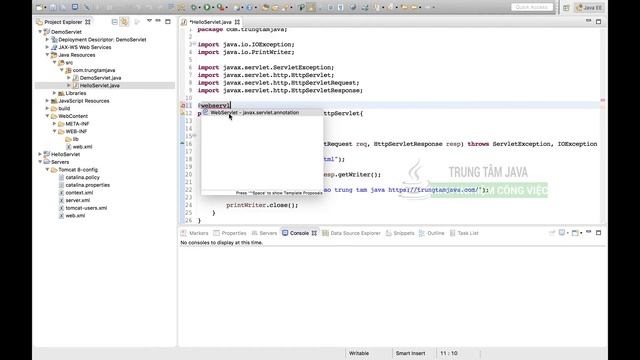
Task: Toggle Link with Editor in Project Explorer
Action: [x=124, y=22]
